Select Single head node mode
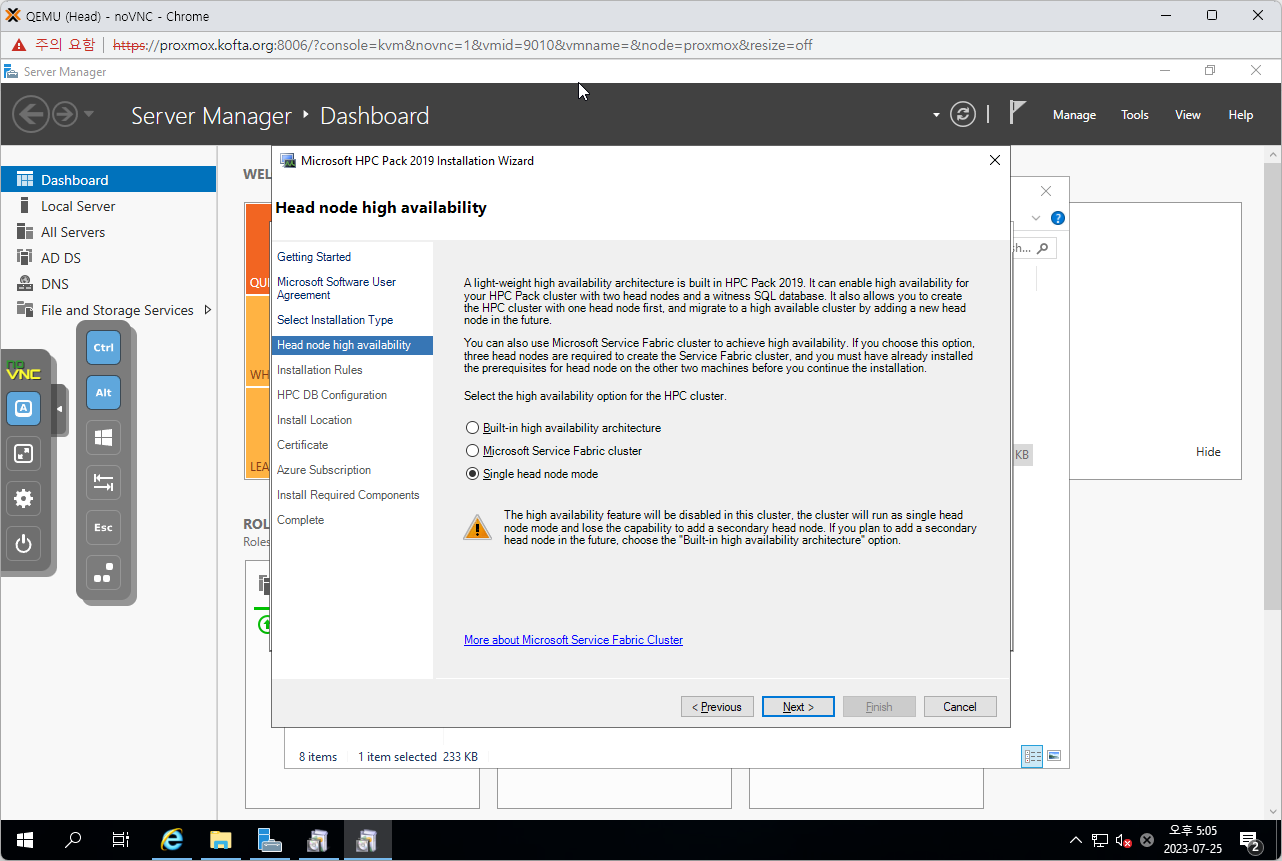Screen dimensions: 1282x861 tap(473, 474)
